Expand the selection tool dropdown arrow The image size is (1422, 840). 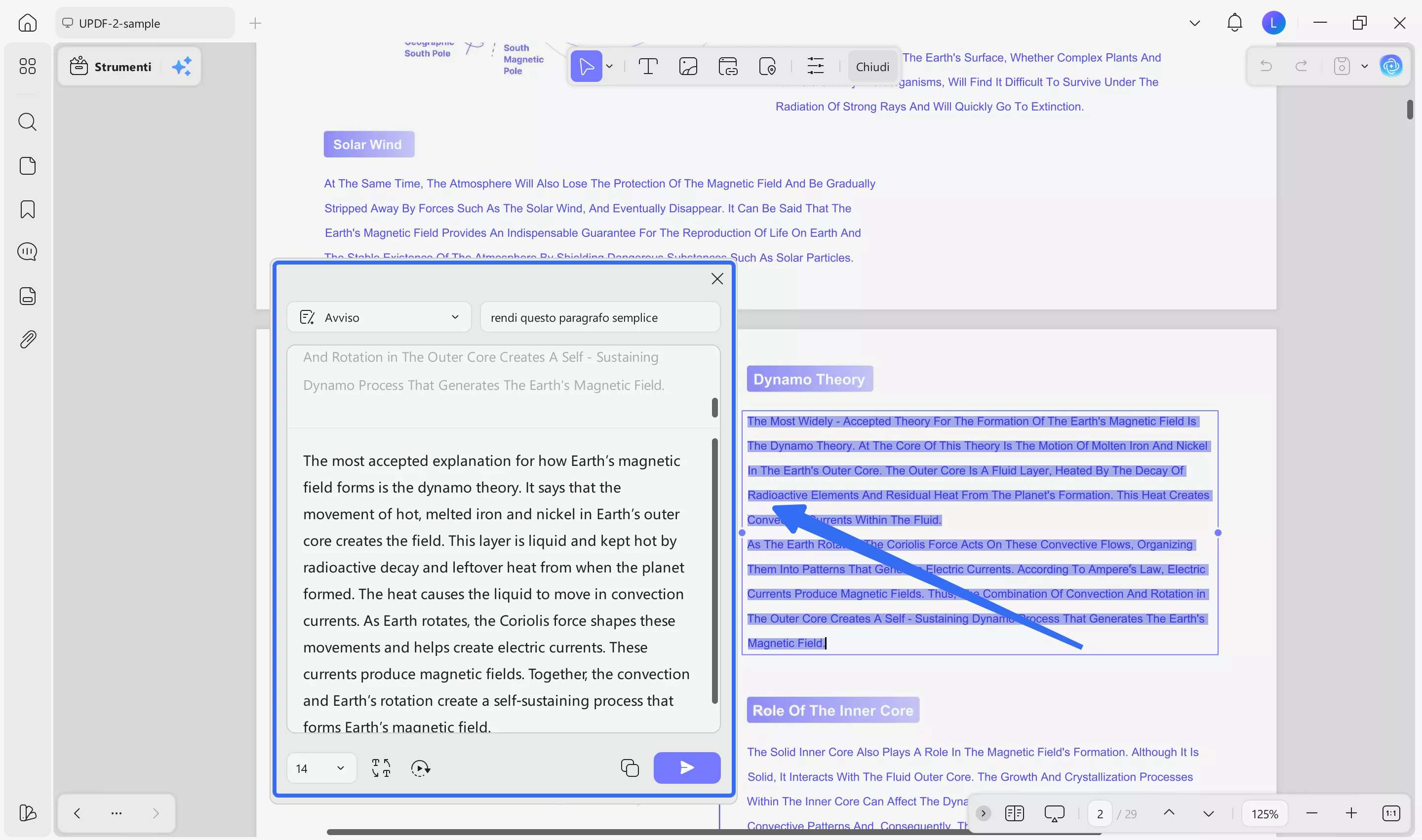[609, 67]
